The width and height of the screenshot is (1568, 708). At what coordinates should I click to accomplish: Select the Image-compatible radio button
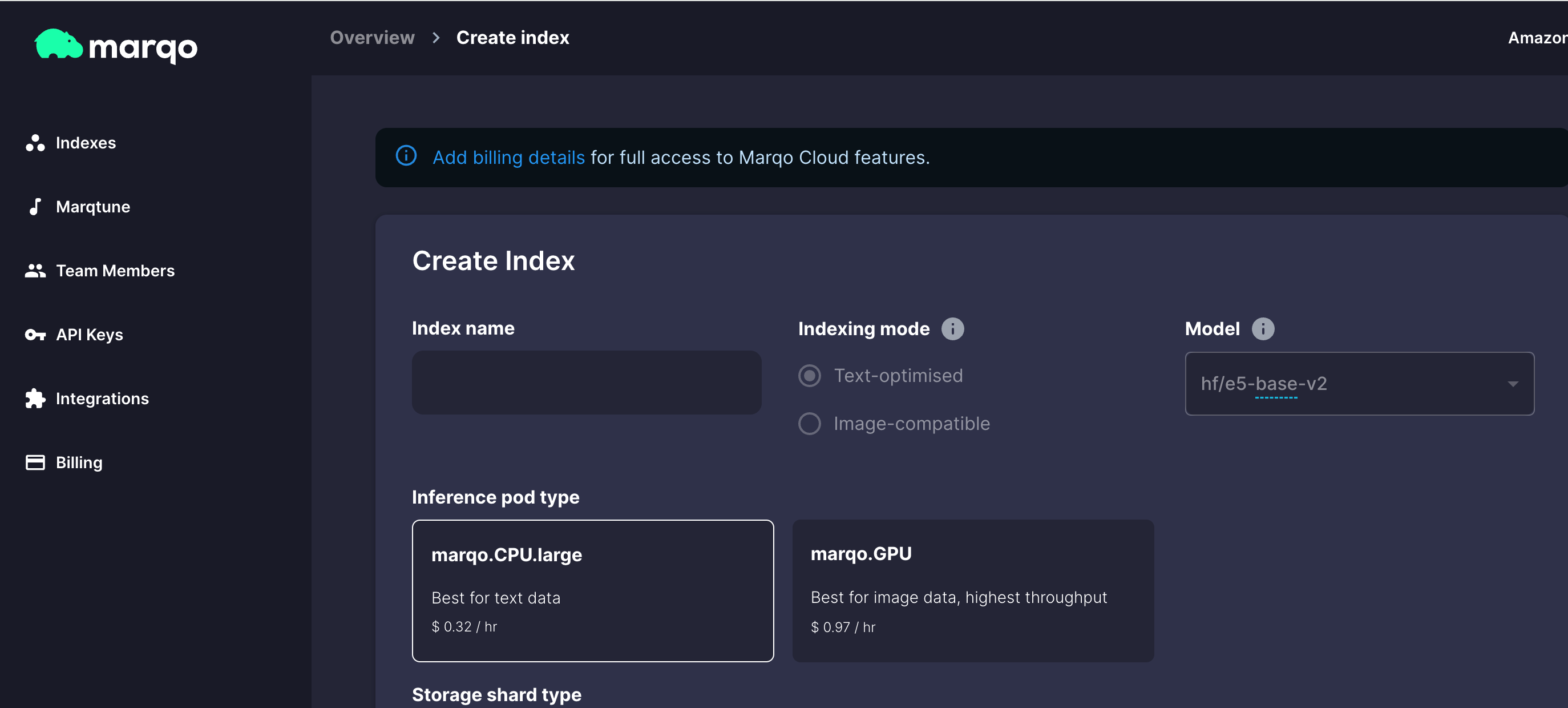click(809, 424)
